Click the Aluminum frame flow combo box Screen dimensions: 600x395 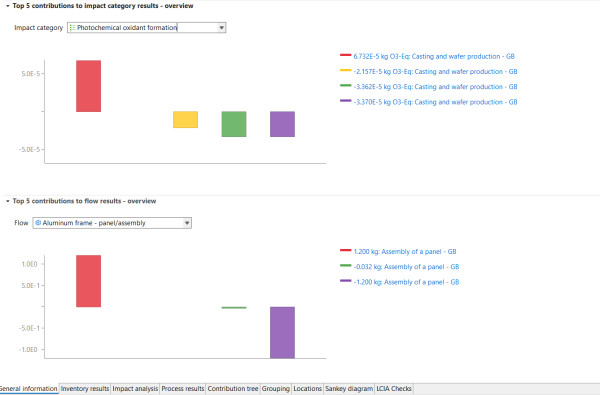pos(112,223)
